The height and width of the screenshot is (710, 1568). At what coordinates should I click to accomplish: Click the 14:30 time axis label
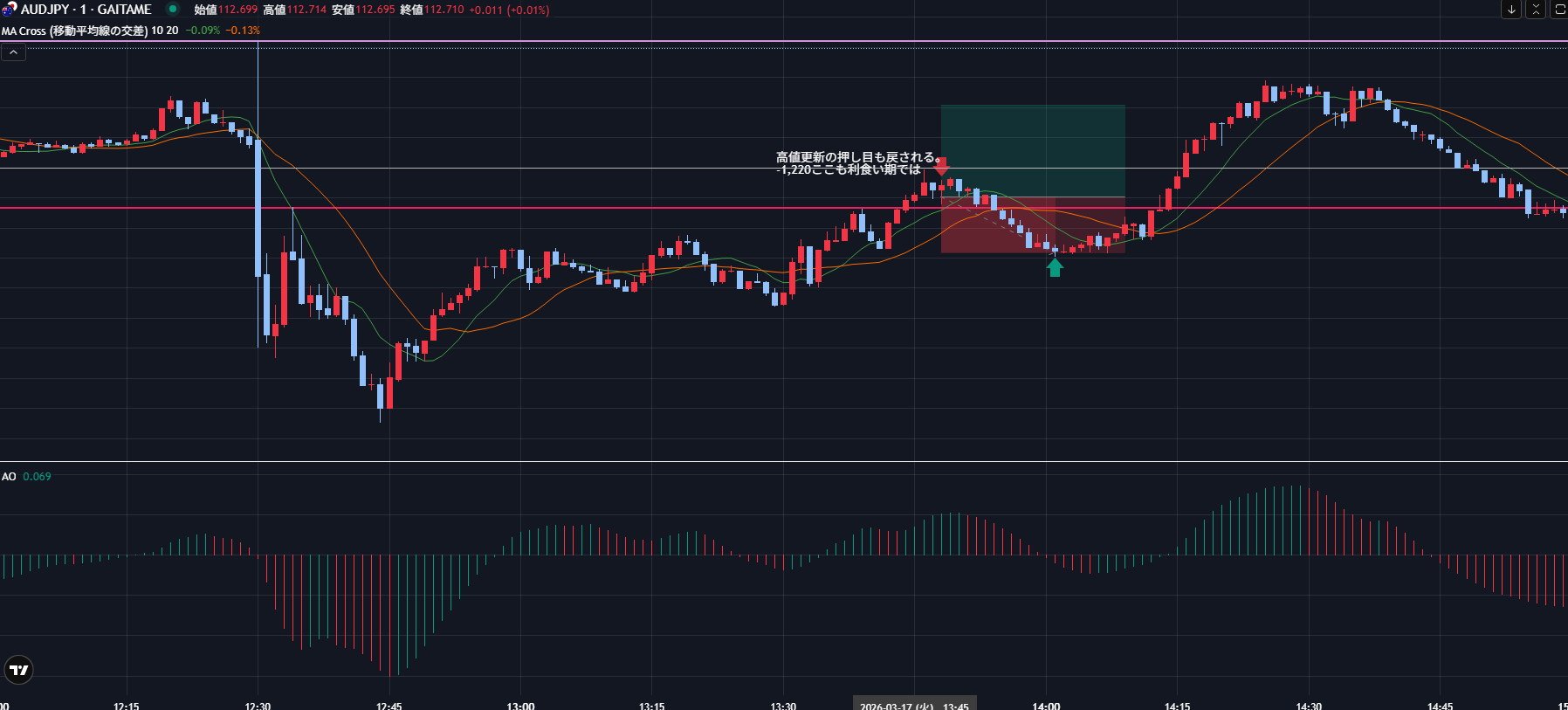tap(1308, 705)
